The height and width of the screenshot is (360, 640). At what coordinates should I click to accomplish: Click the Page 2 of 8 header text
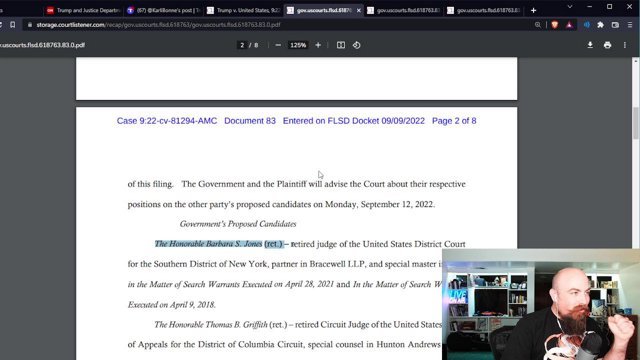coord(454,121)
